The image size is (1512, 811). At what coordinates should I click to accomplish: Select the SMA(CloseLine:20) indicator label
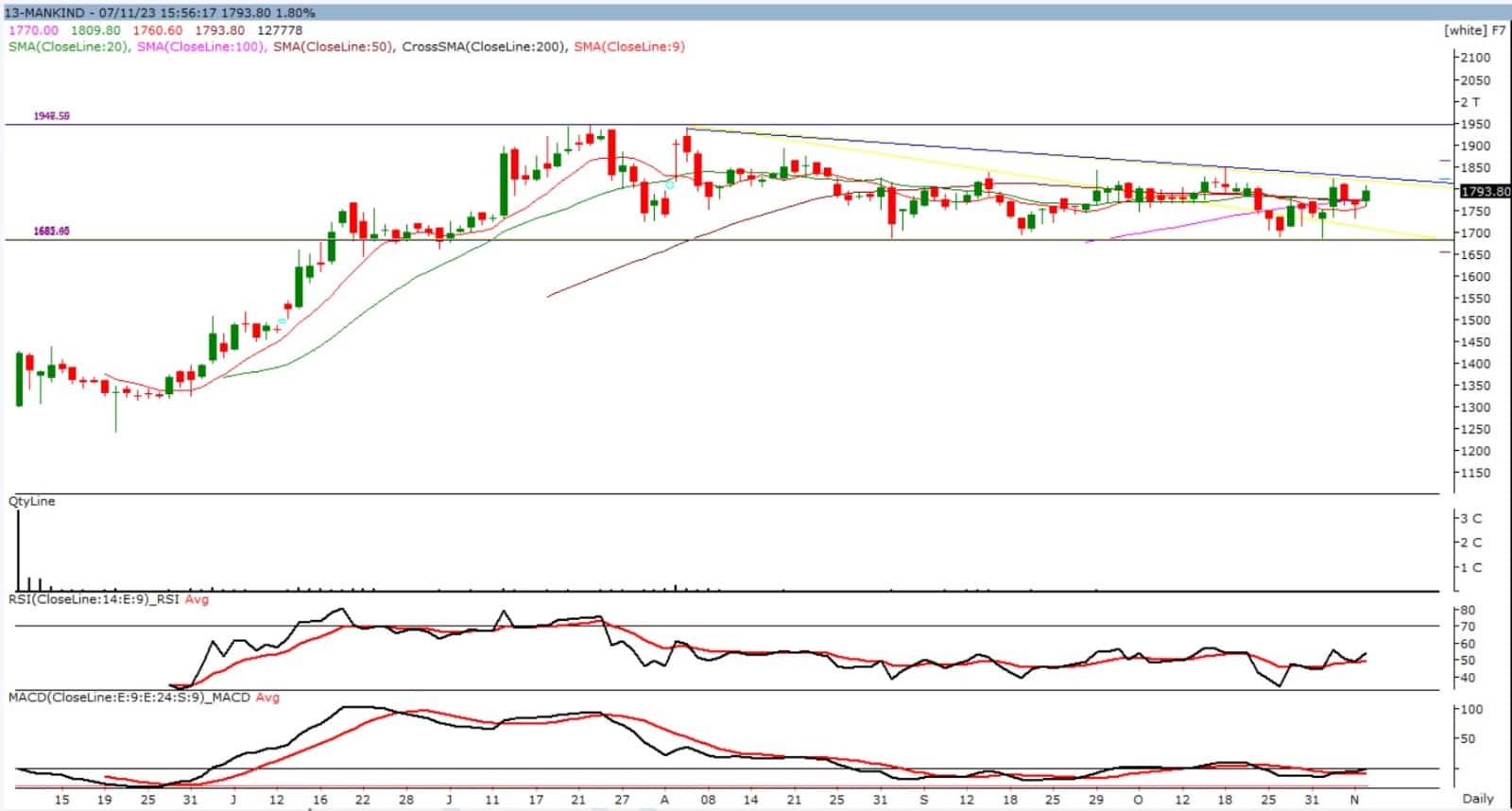pyautogui.click(x=67, y=46)
